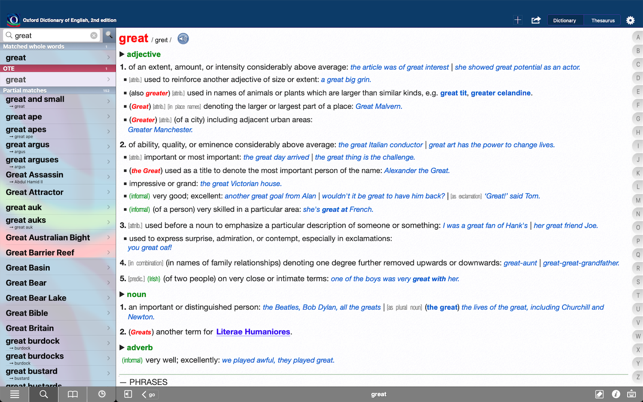Jump to letter H in the index
Image resolution: width=643 pixels, height=402 pixels.
point(638,132)
